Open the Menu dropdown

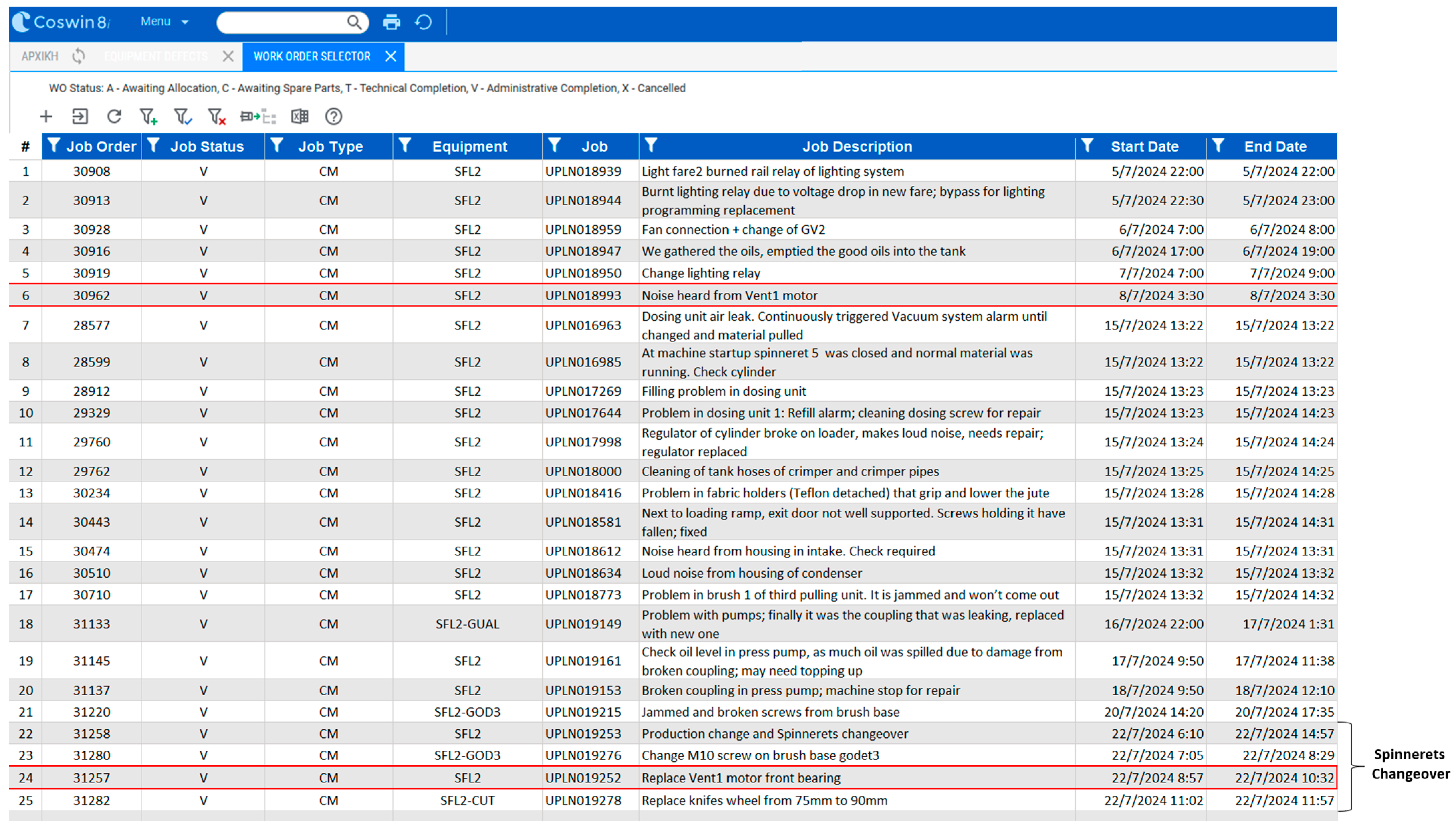coord(164,22)
